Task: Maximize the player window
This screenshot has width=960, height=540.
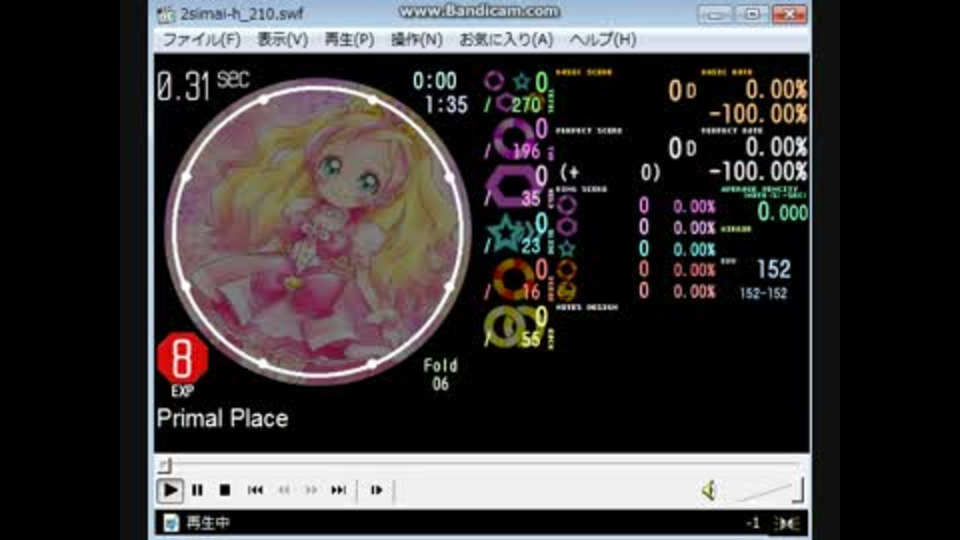Action: [752, 13]
